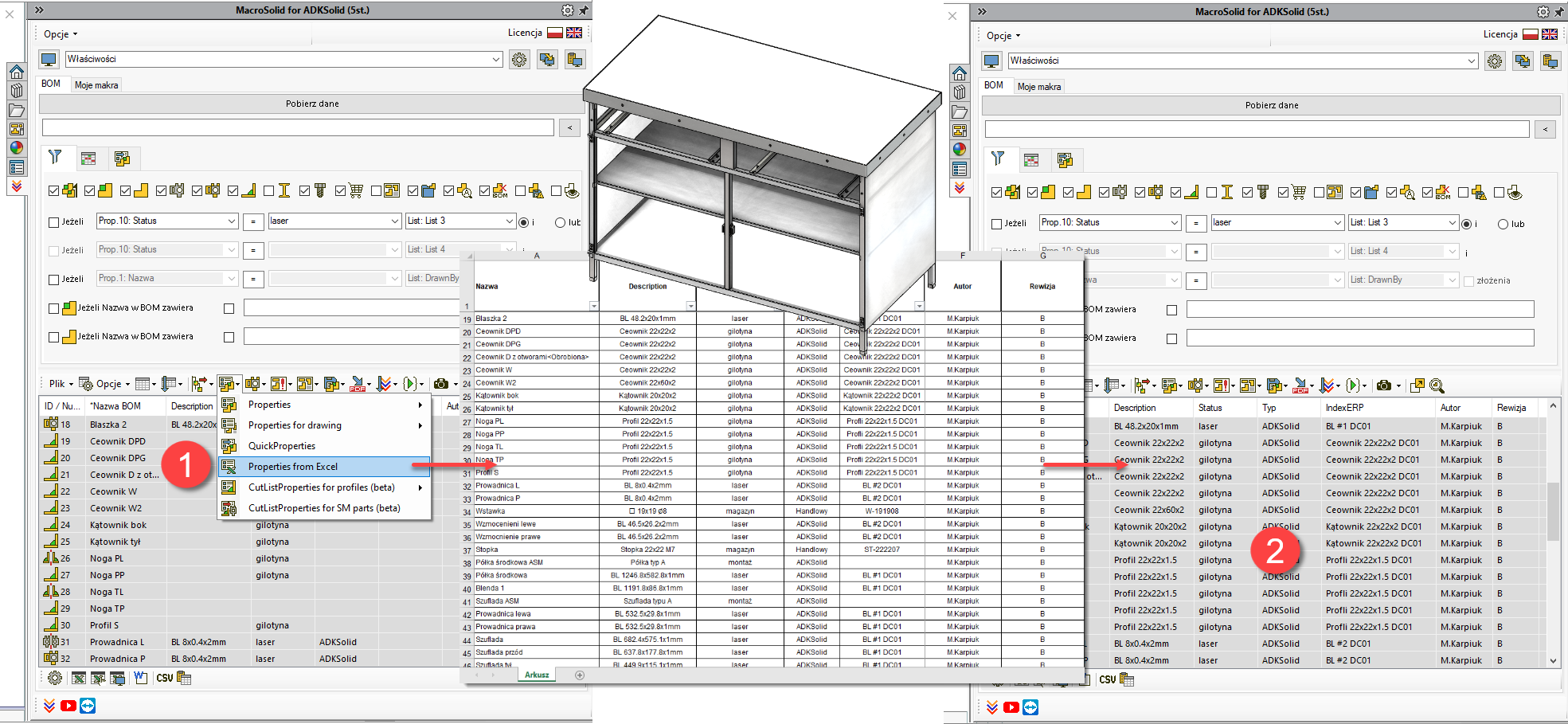The image size is (1568, 724).
Task: Click the CSV export icon in left panel
Action: coord(164,678)
